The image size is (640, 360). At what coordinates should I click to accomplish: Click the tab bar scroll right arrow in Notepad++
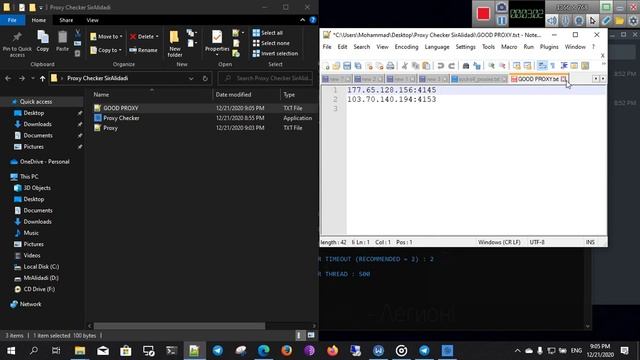pyautogui.click(x=603, y=79)
